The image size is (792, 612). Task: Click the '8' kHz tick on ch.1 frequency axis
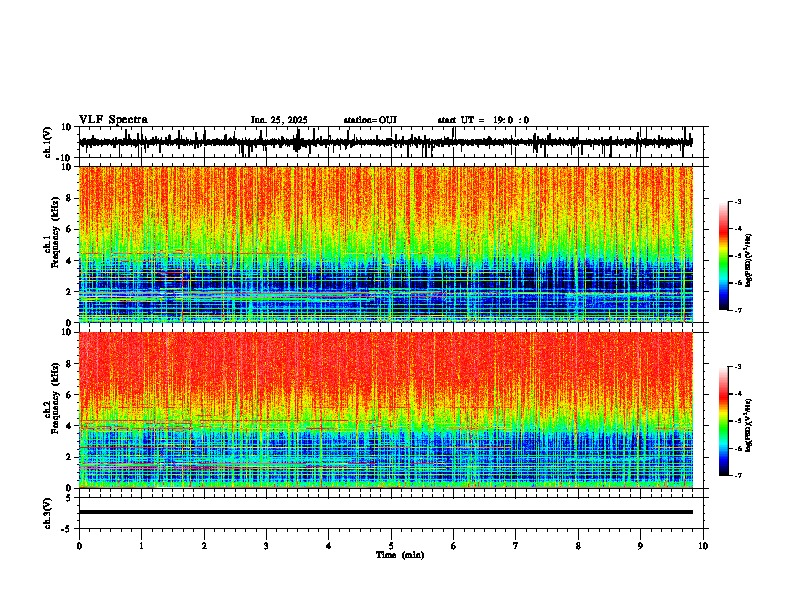click(x=71, y=198)
